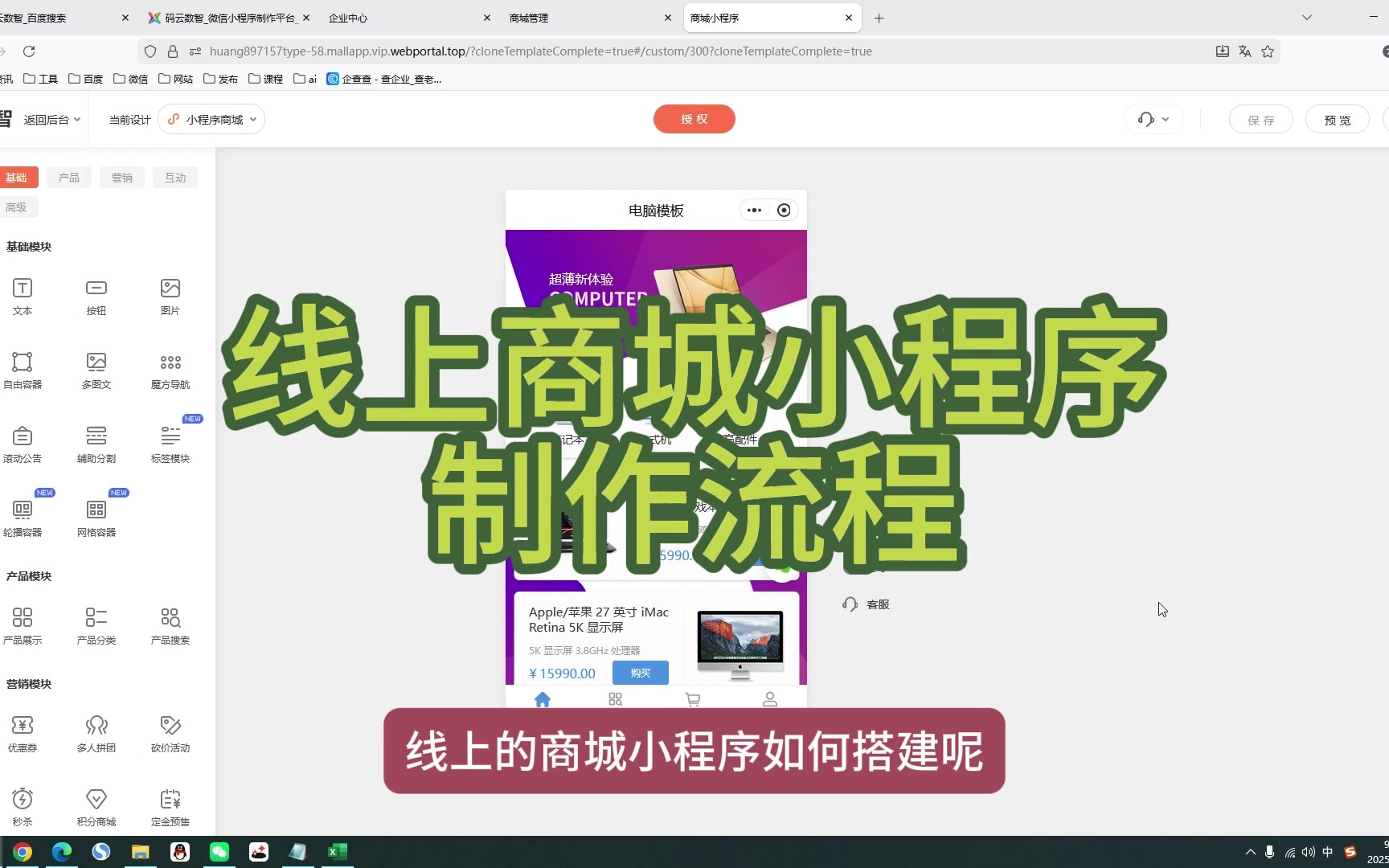Add the 自由容器 free container module

(23, 362)
